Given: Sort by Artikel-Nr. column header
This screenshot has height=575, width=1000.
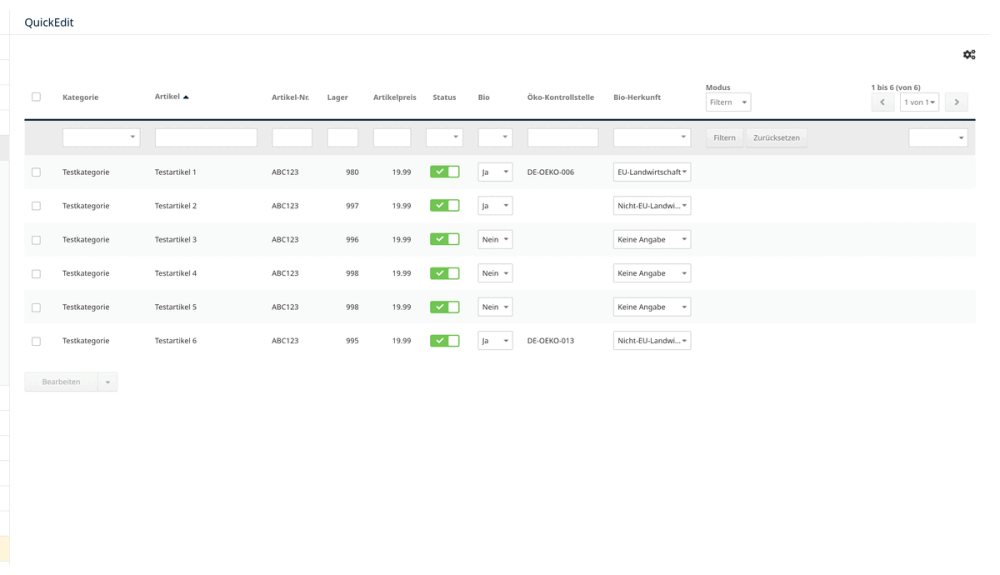Looking at the screenshot, I should (x=290, y=98).
